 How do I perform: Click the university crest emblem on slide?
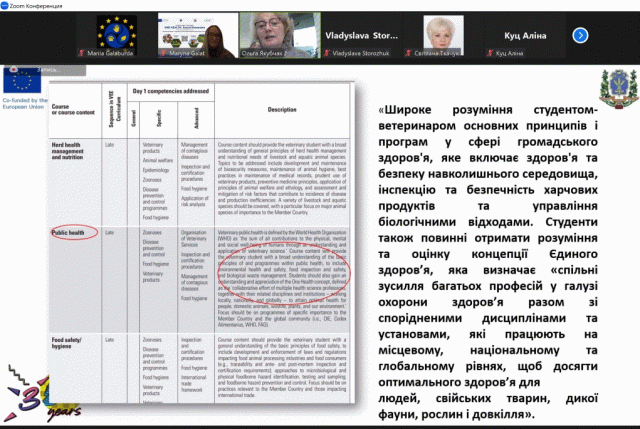pos(619,89)
